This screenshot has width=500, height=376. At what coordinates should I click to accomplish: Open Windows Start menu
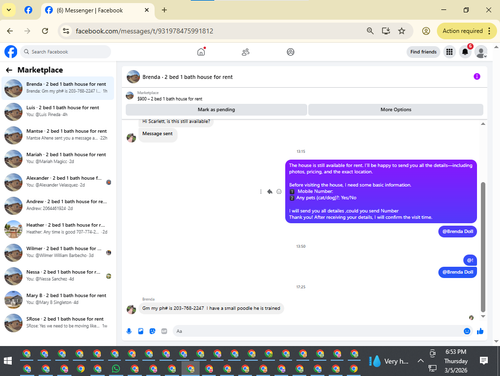[x=8, y=361]
